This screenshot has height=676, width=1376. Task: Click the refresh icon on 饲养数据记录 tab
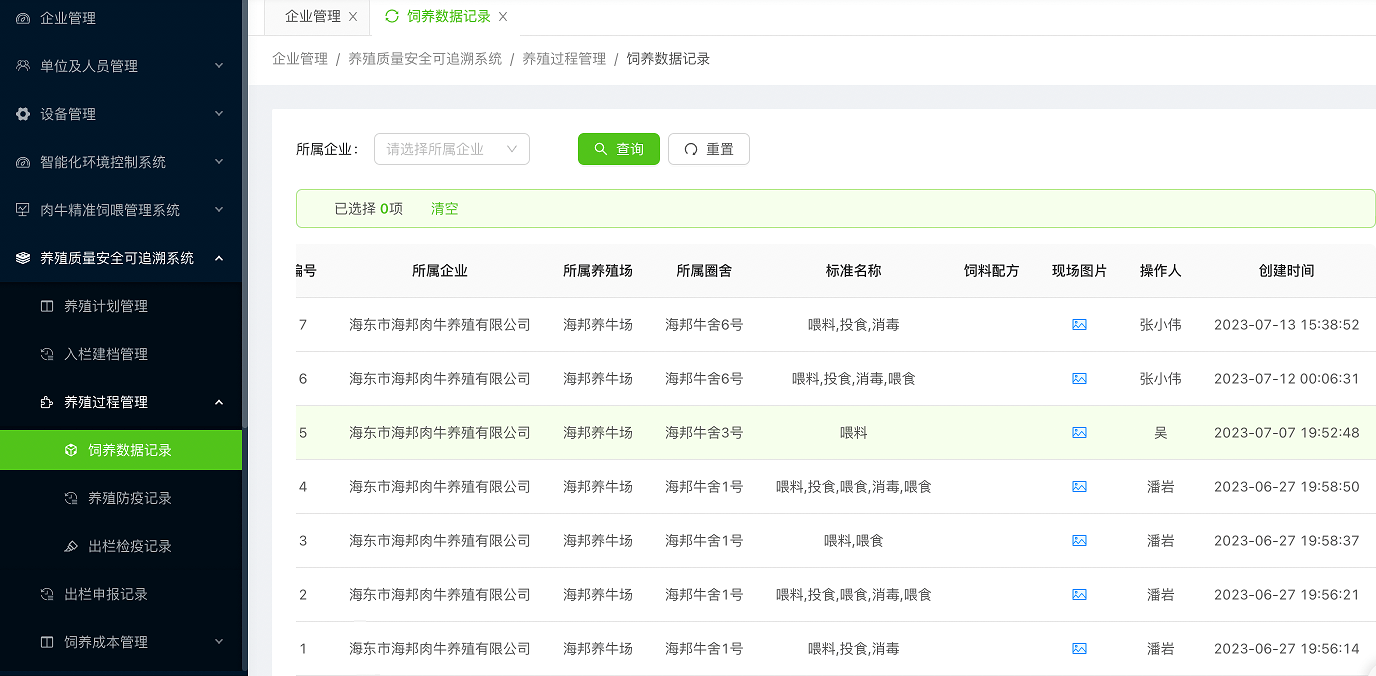click(391, 17)
